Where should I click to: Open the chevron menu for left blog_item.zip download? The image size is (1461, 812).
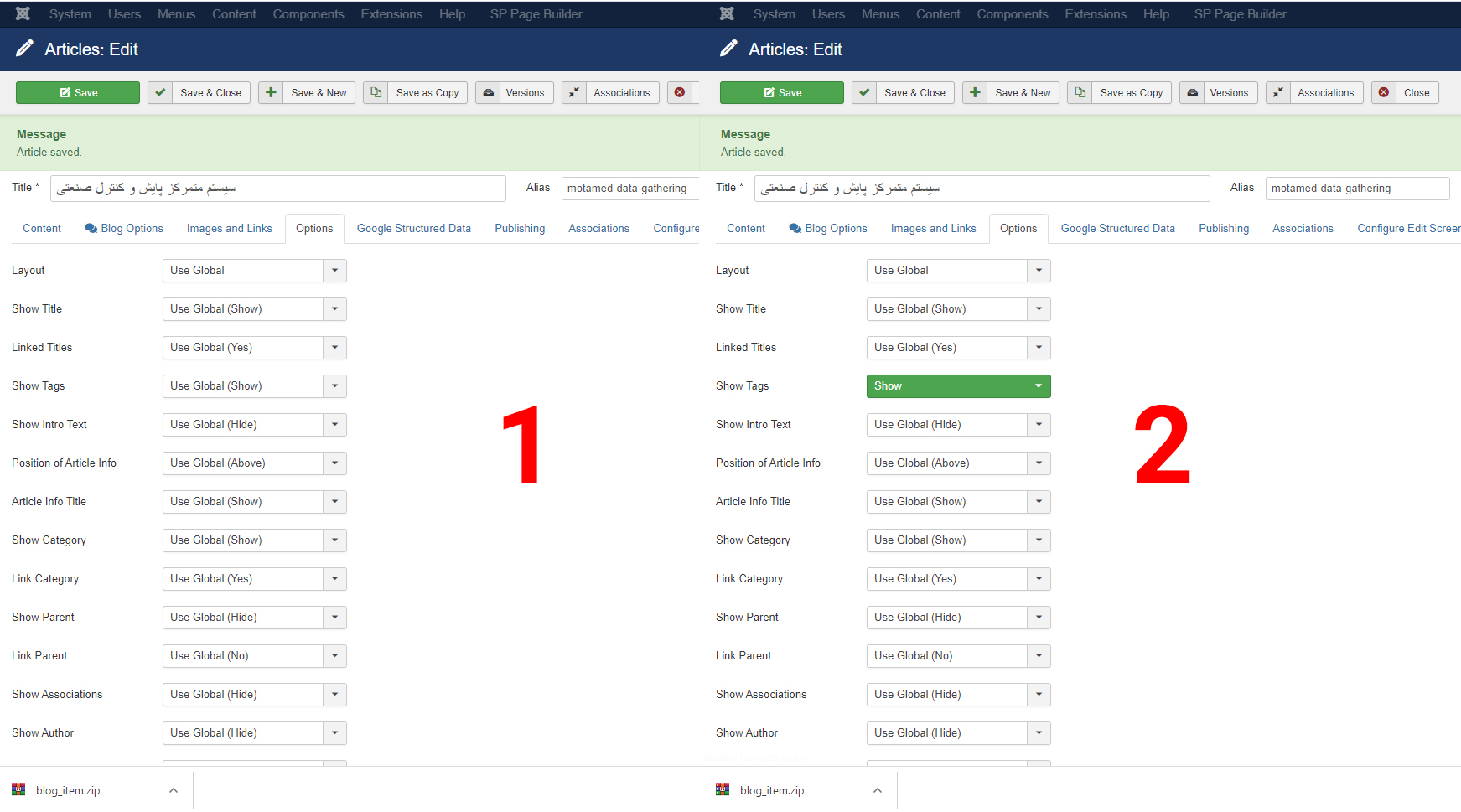pyautogui.click(x=174, y=790)
